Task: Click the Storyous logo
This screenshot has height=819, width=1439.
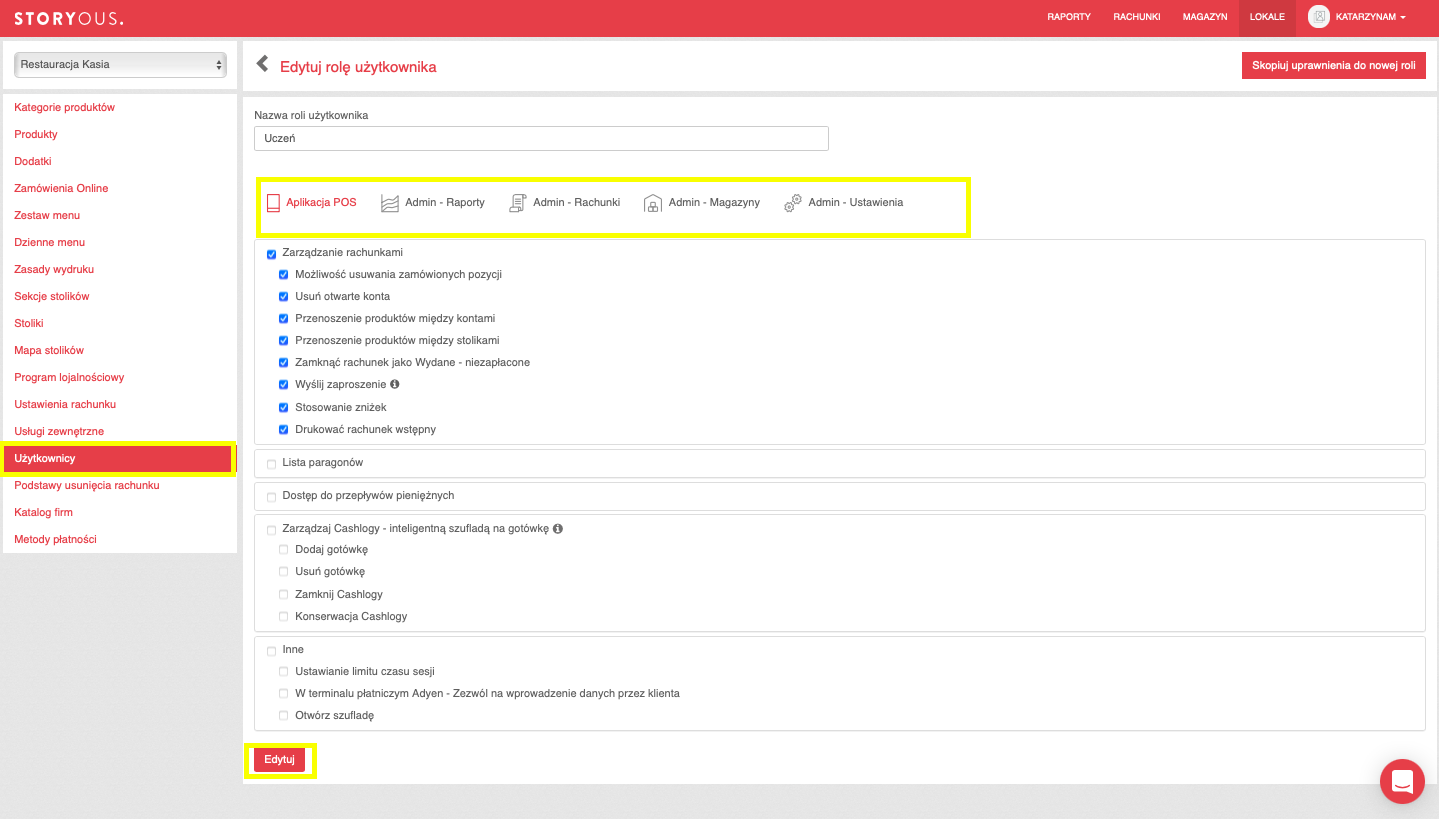Action: [x=69, y=18]
